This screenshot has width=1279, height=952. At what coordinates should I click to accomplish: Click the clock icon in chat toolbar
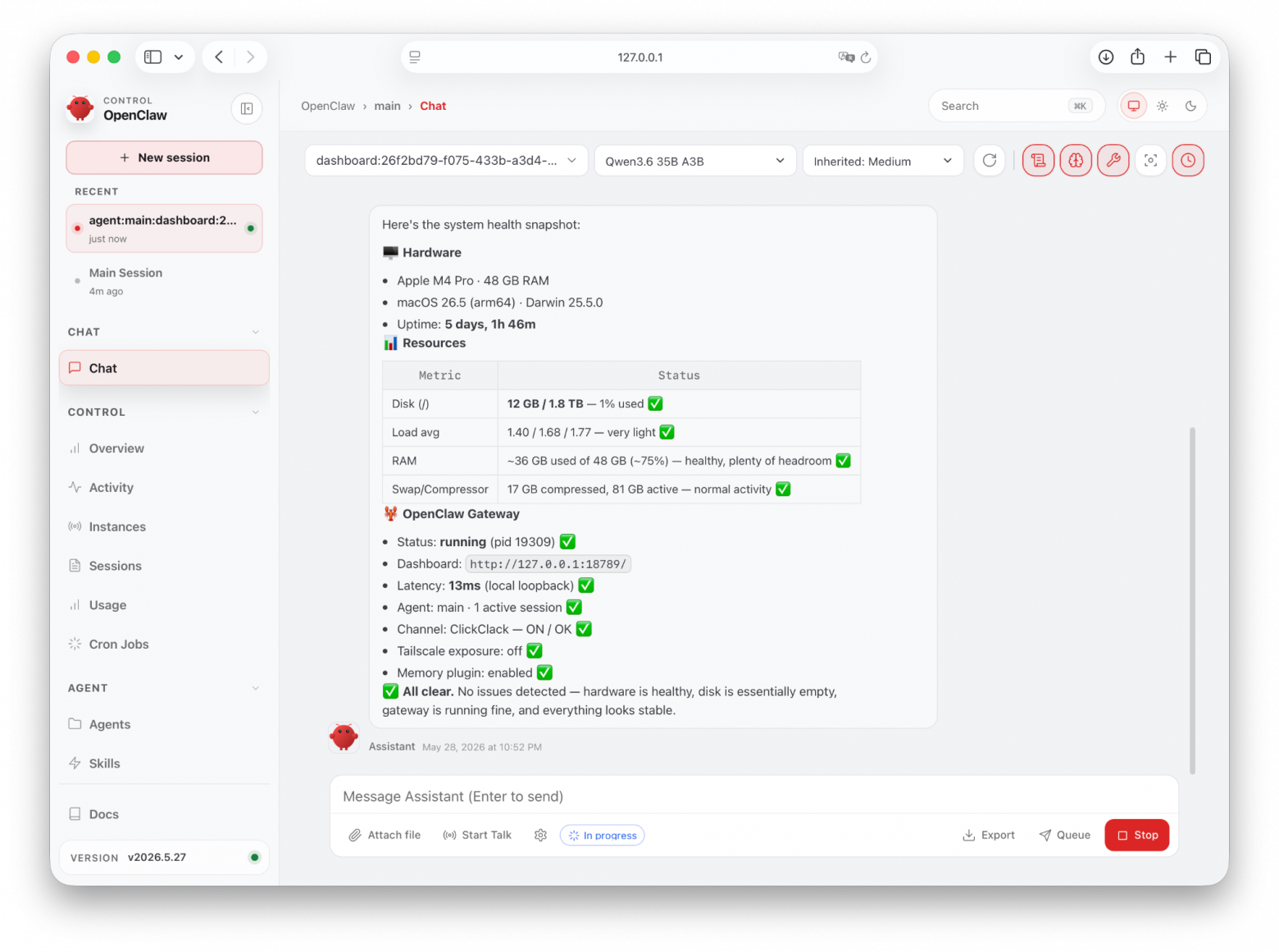click(x=1188, y=161)
